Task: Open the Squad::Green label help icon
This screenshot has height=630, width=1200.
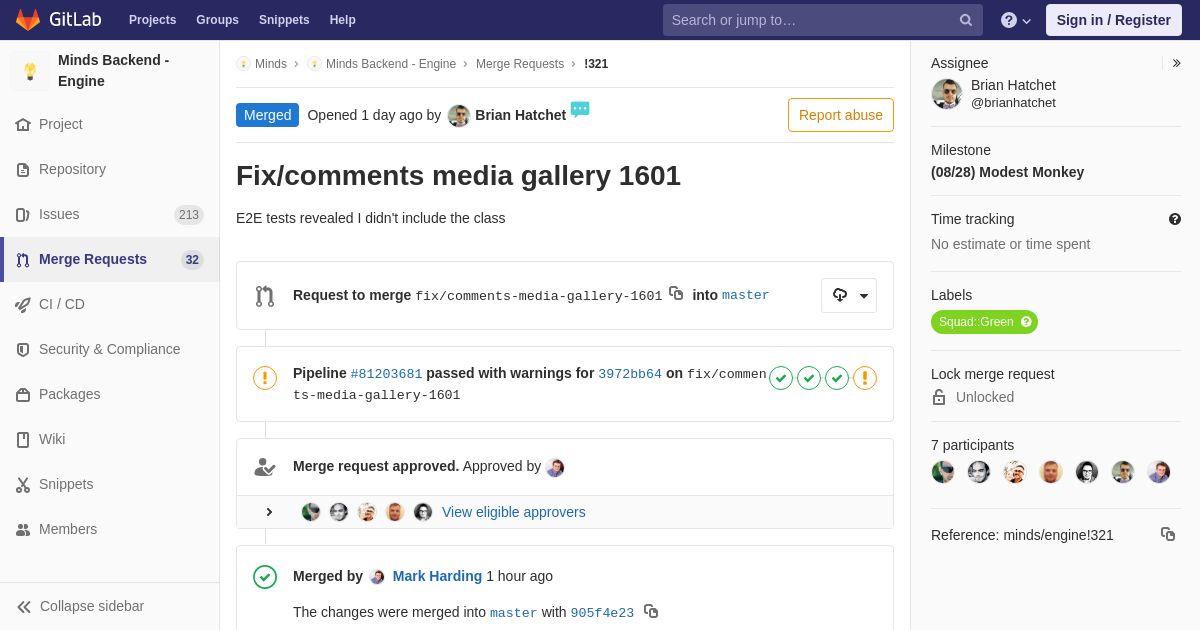Action: point(1026,322)
